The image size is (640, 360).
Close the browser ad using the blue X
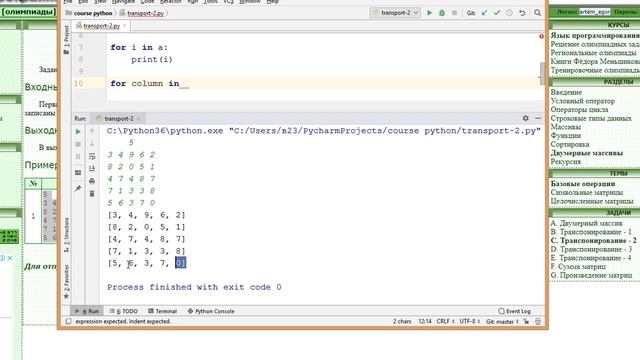pos(10,258)
